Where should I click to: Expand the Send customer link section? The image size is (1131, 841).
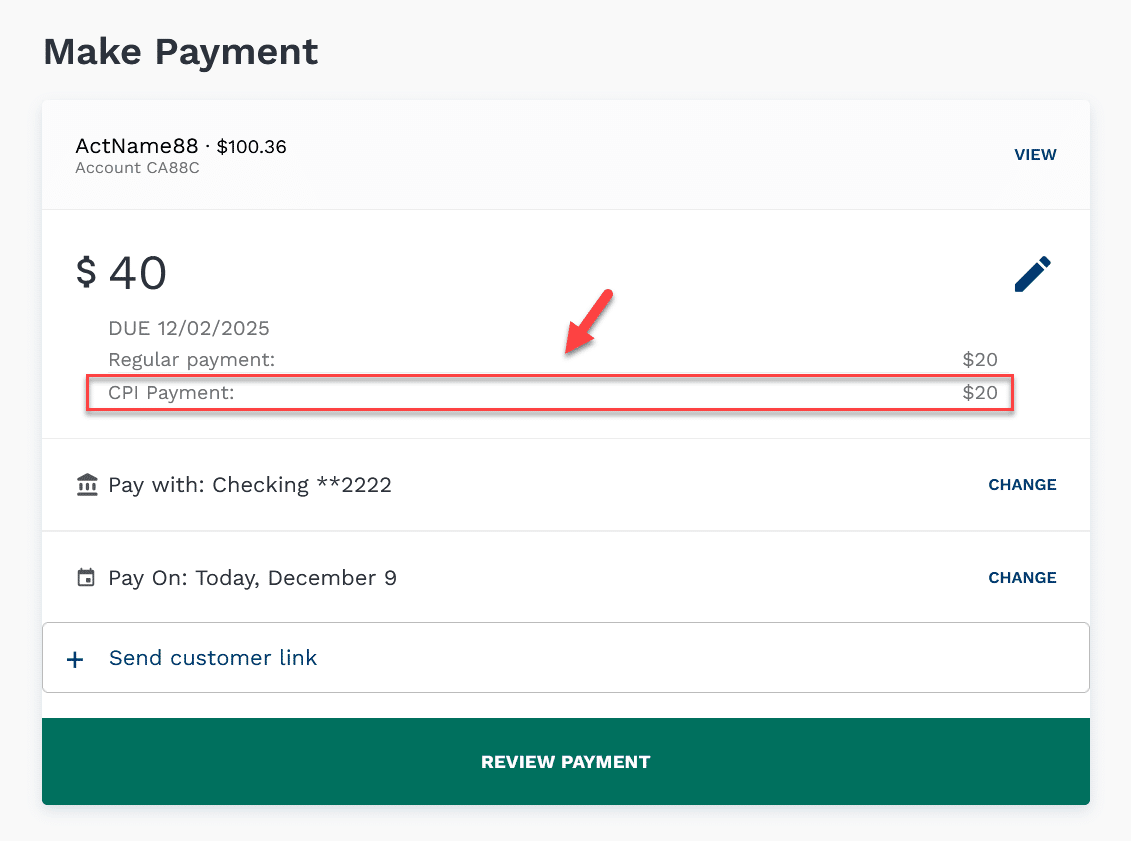click(x=213, y=658)
